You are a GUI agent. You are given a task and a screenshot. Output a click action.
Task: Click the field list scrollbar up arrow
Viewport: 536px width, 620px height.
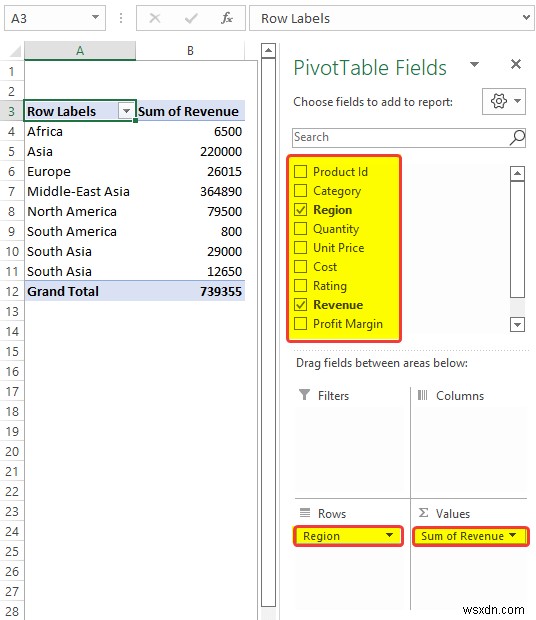[517, 173]
